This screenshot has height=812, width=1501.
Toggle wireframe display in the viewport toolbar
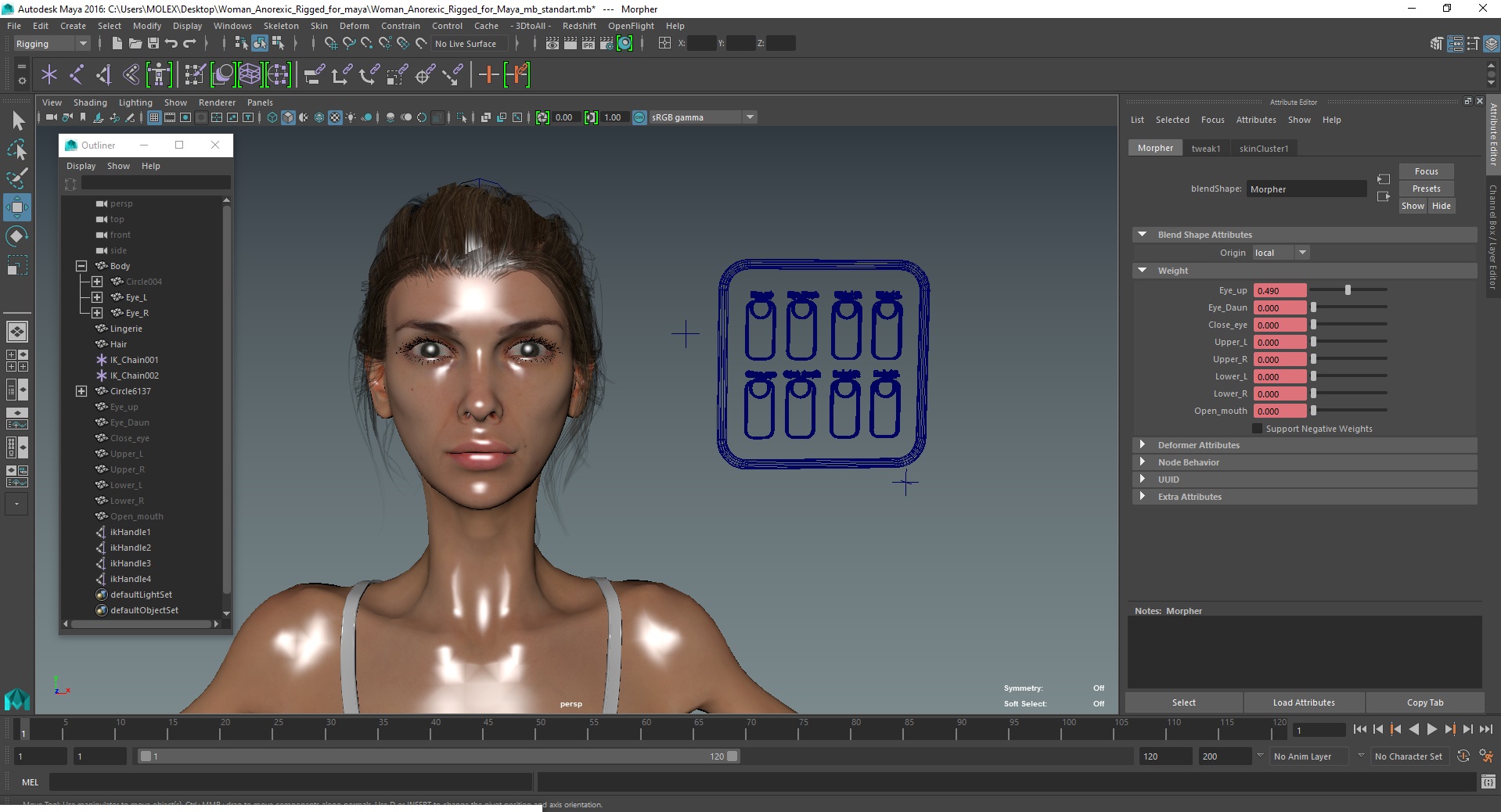pos(272,117)
